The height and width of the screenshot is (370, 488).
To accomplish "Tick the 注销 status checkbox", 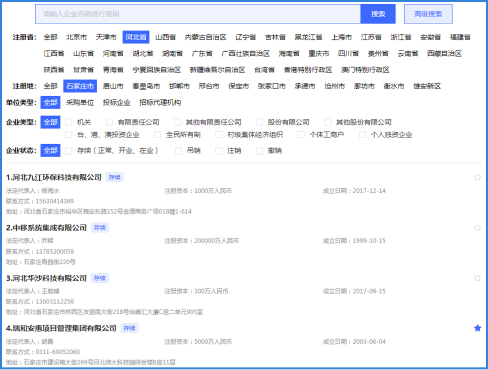I will click(x=219, y=151).
